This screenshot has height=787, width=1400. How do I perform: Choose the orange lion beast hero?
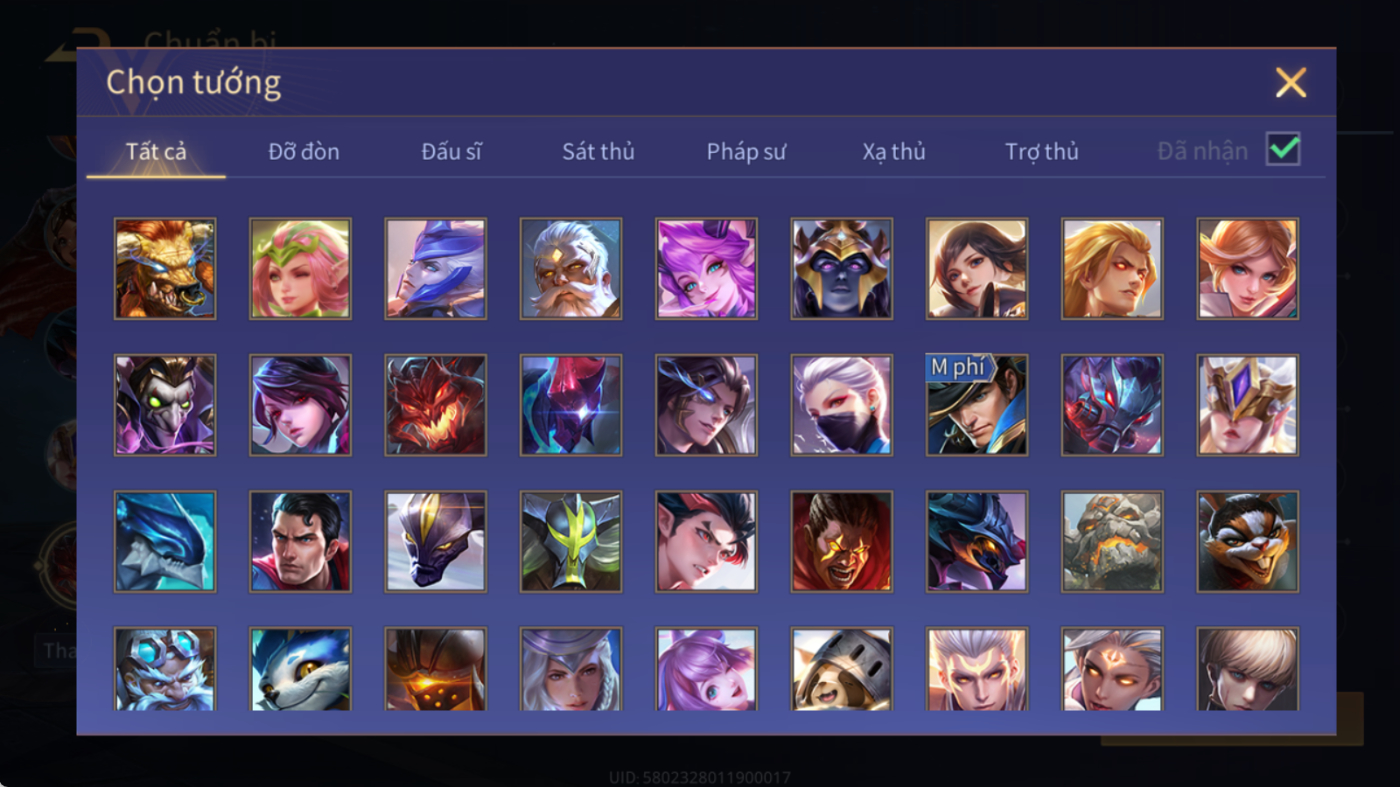pyautogui.click(x=165, y=269)
